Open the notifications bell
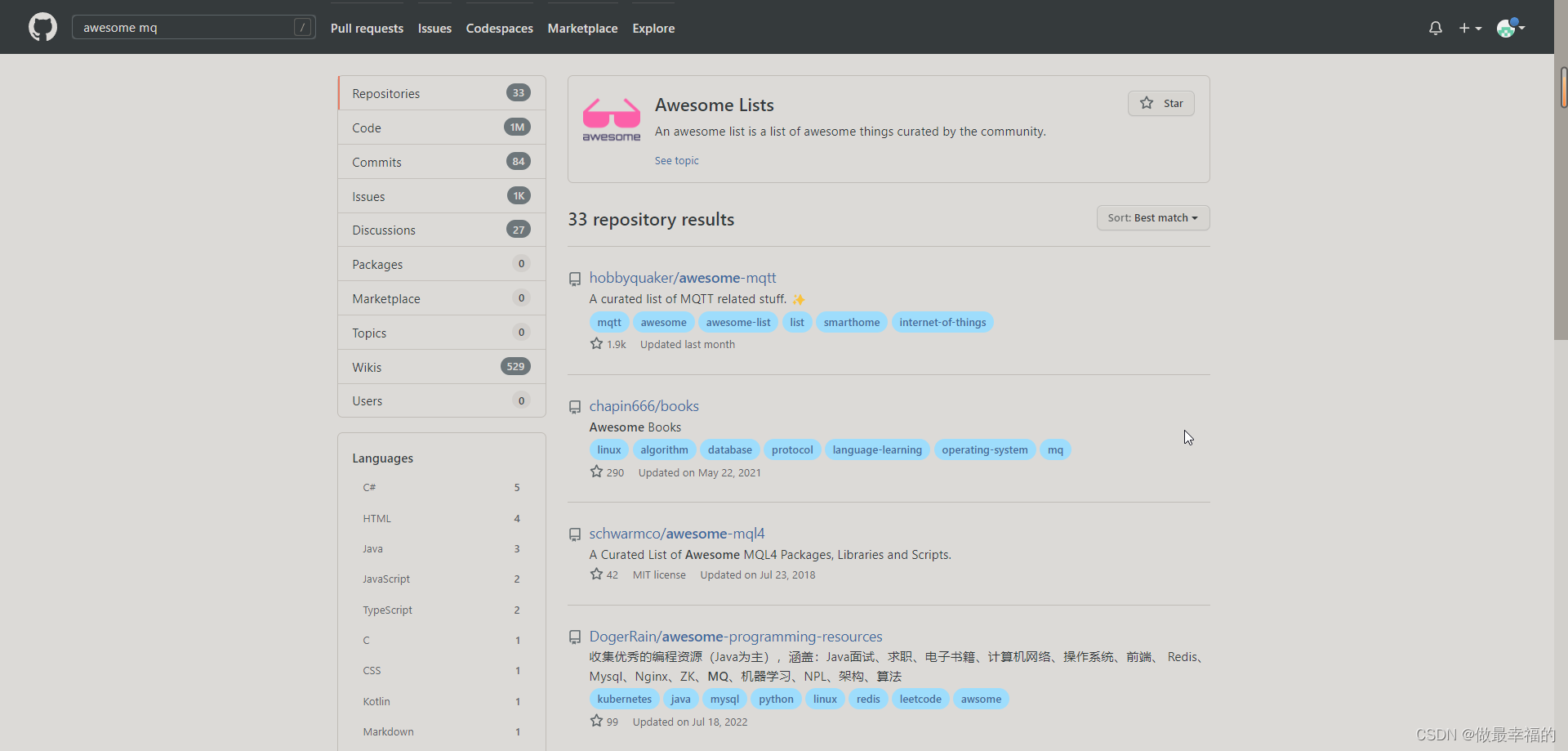1568x751 pixels. (x=1436, y=28)
